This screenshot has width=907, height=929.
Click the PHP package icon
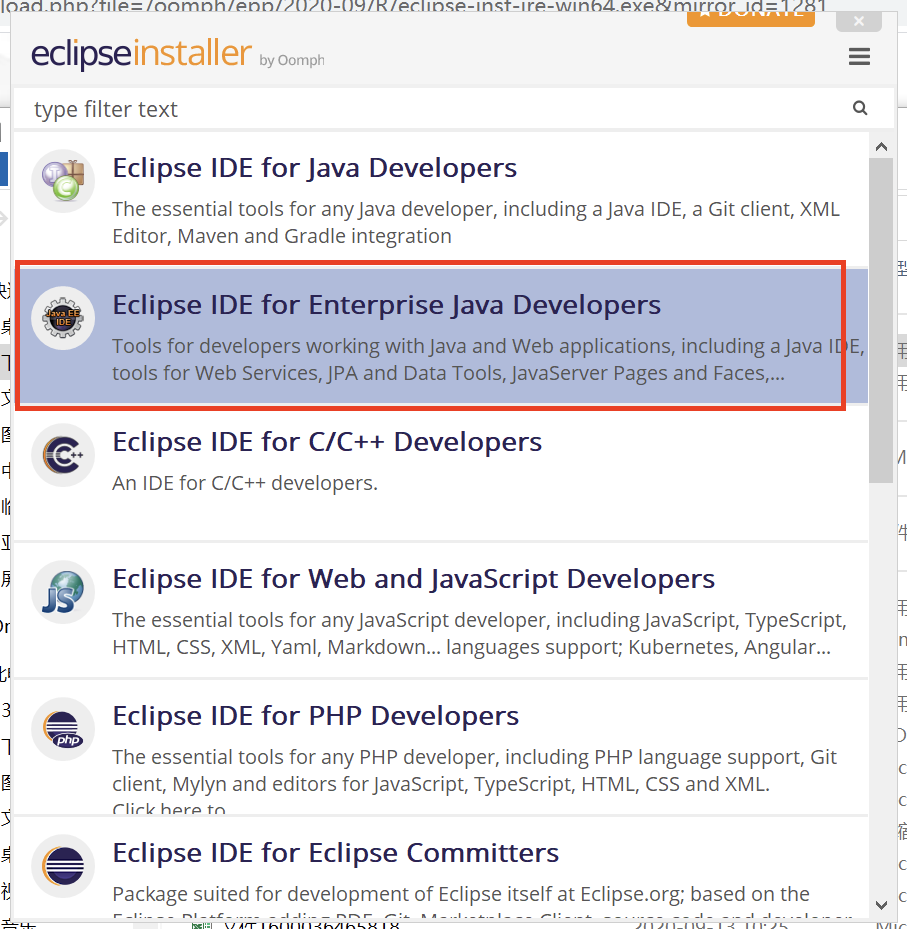click(x=63, y=729)
